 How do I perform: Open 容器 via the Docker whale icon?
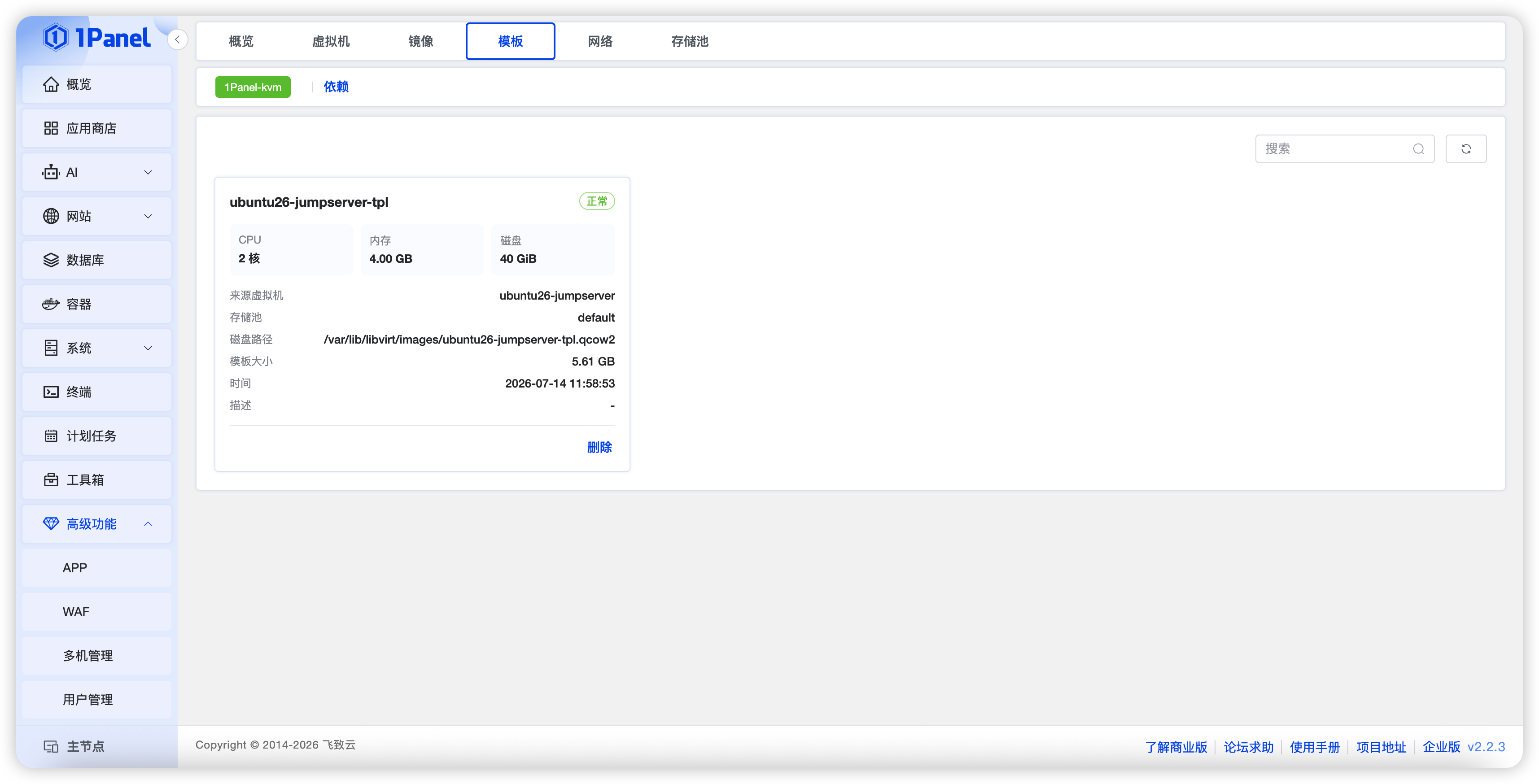pyautogui.click(x=51, y=304)
